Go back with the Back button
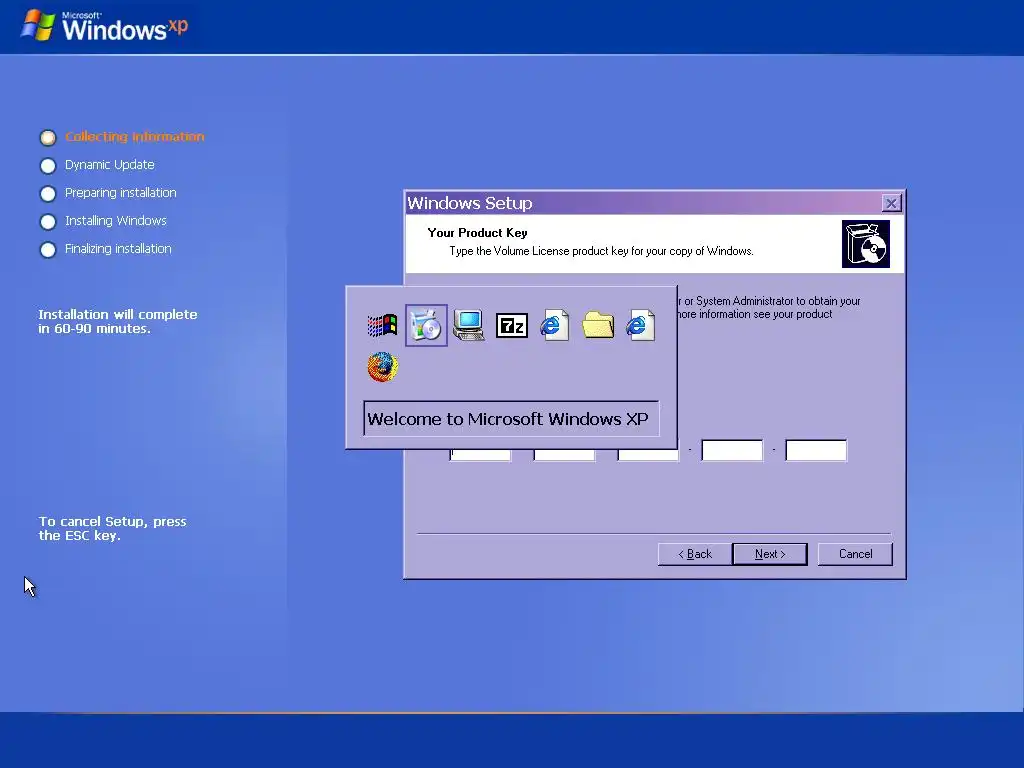 [x=695, y=554]
